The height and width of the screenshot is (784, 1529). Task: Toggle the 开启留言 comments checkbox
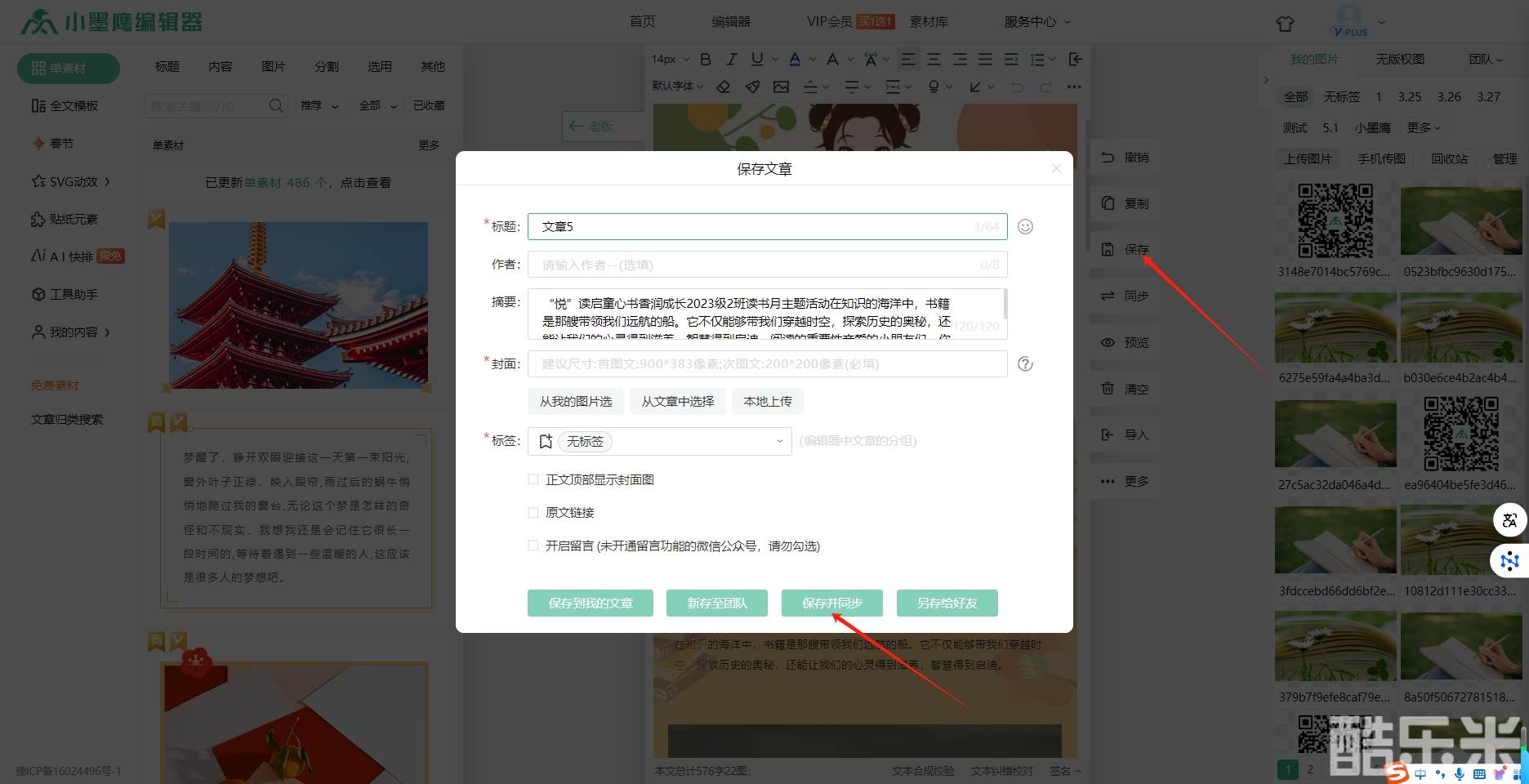click(x=533, y=546)
